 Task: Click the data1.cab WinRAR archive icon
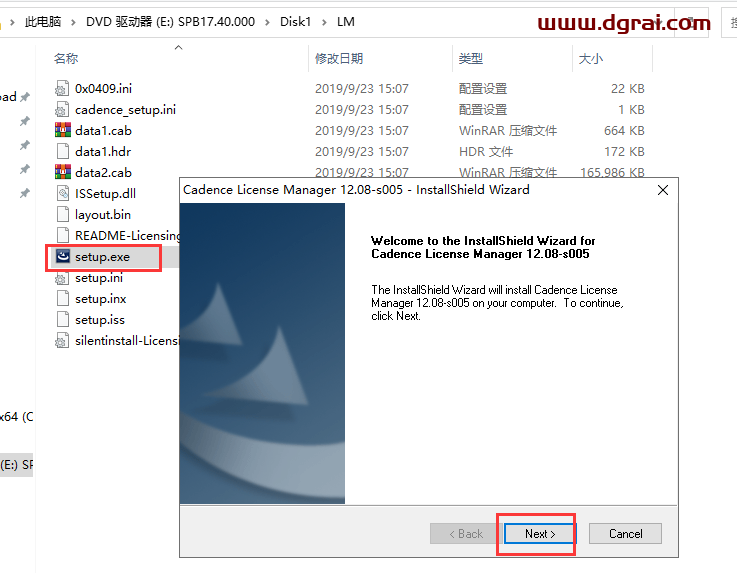click(63, 130)
